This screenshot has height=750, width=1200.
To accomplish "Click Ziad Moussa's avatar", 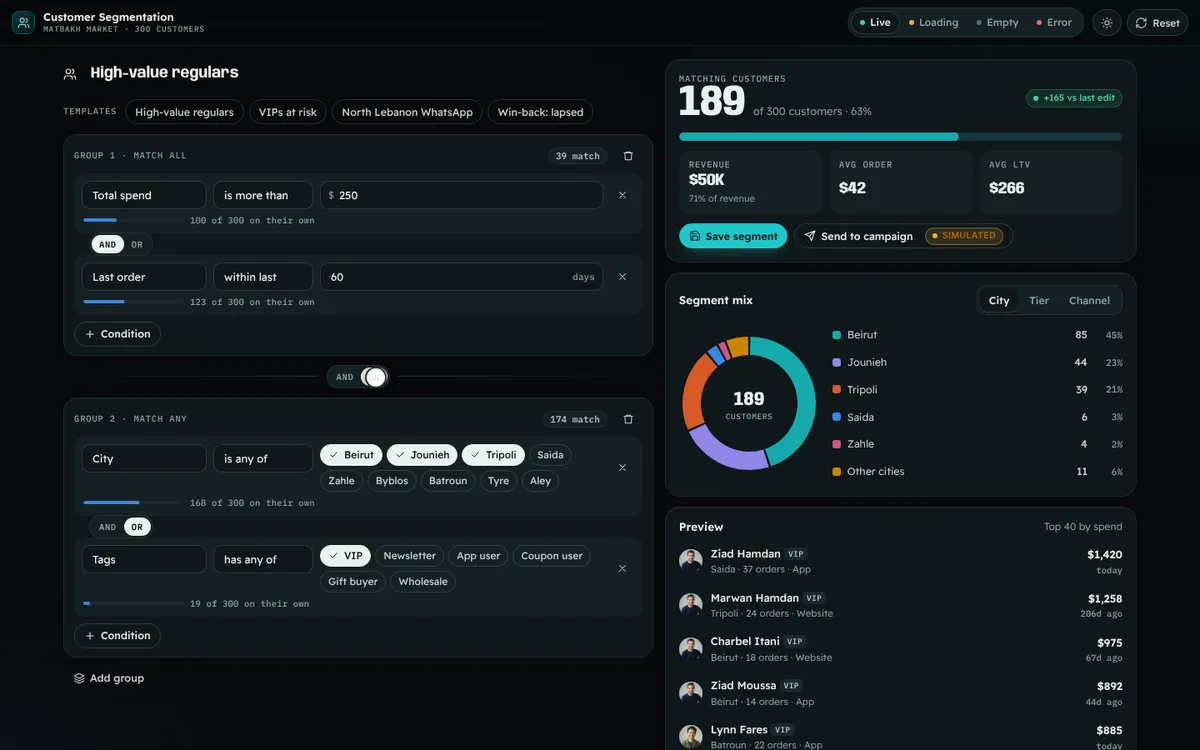I will click(691, 693).
